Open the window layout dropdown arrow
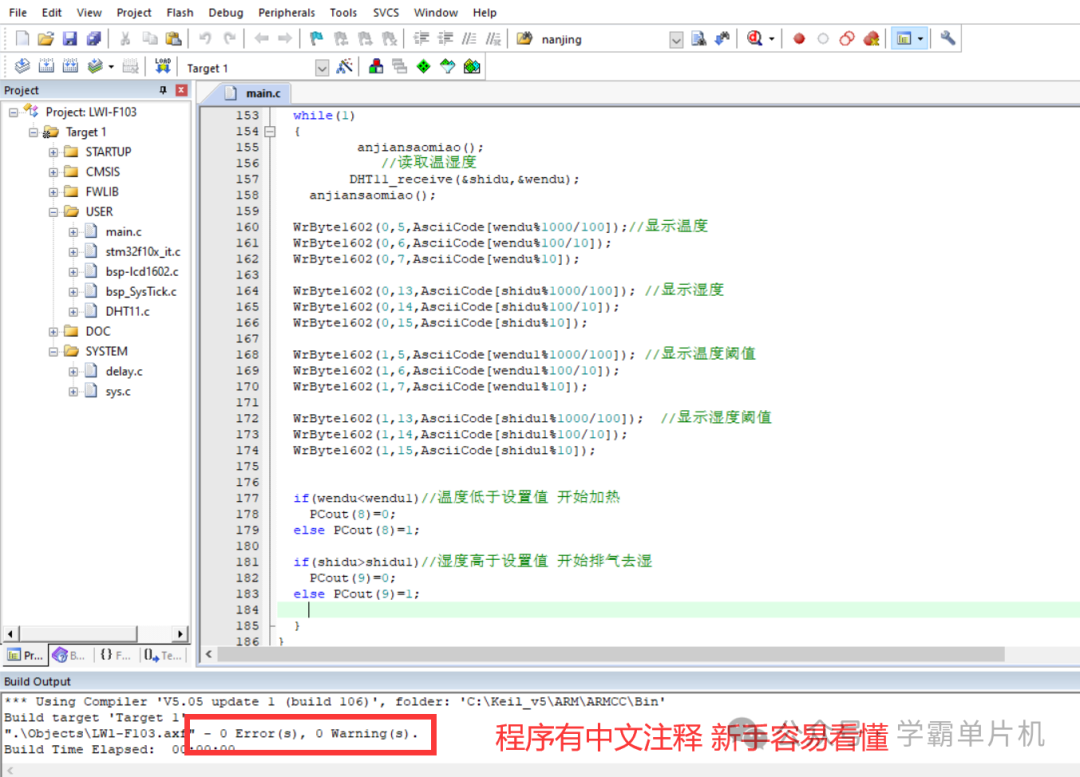The height and width of the screenshot is (777, 1080). click(920, 39)
